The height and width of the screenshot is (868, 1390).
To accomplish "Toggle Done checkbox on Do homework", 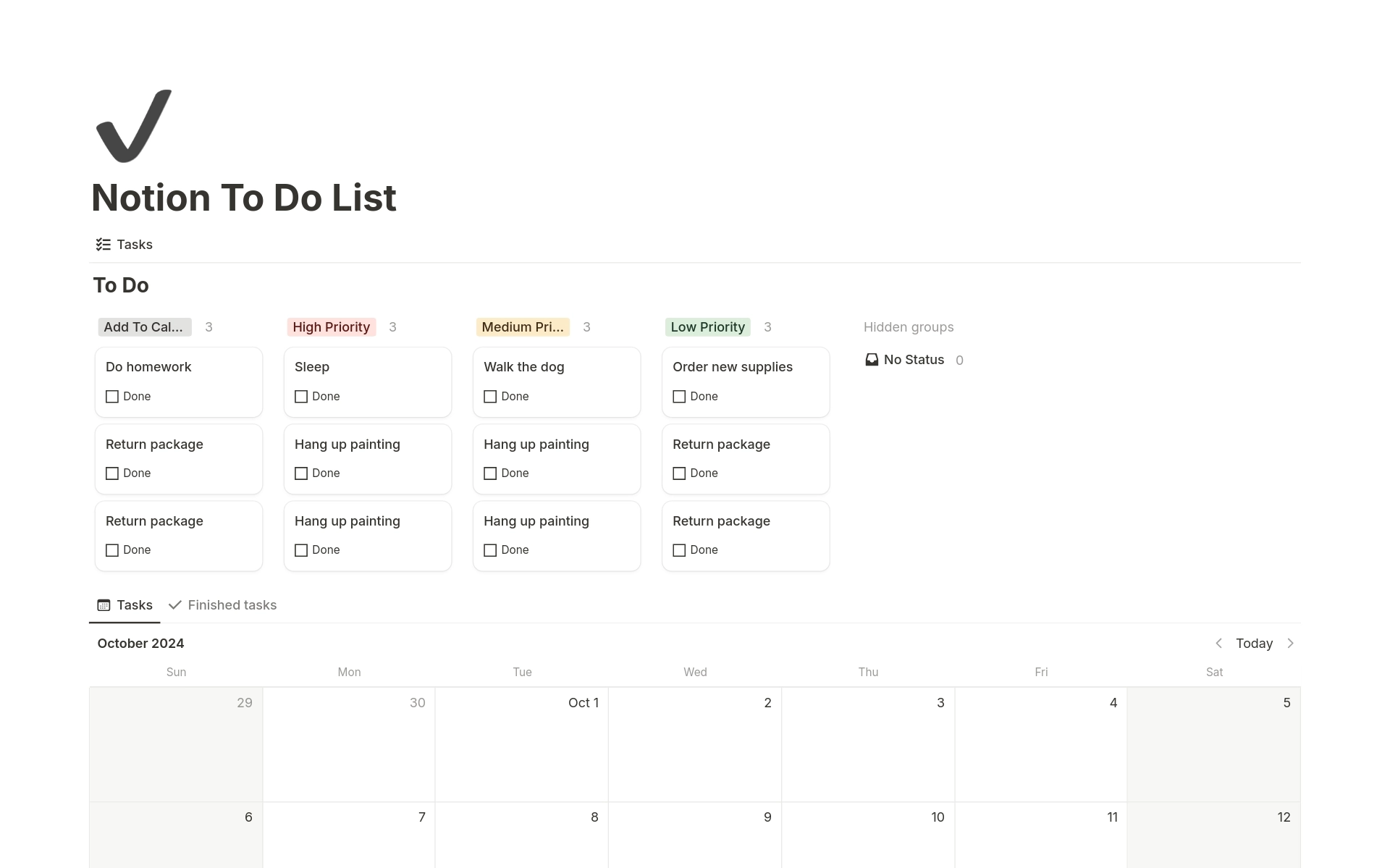I will tap(112, 395).
